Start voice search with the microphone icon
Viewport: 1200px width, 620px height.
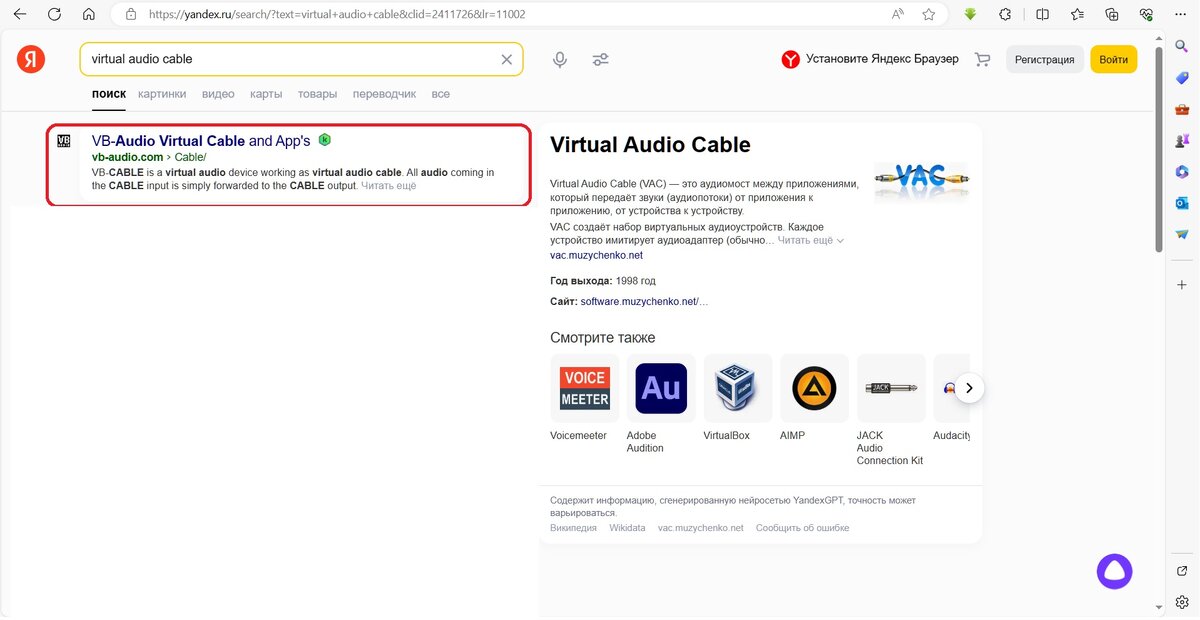click(x=560, y=60)
